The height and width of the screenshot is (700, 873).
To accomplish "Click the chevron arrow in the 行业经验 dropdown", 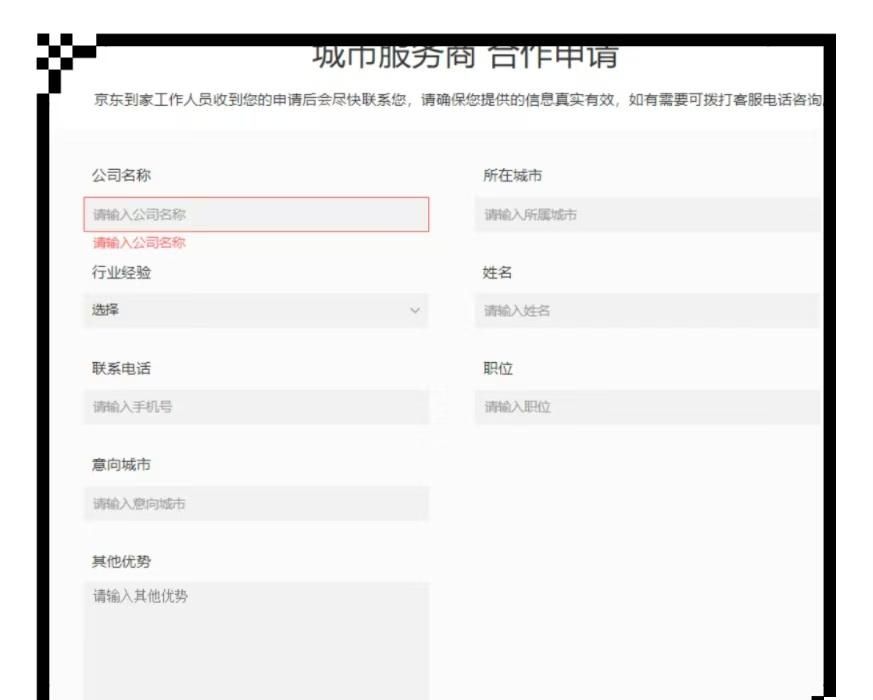I will tap(415, 311).
